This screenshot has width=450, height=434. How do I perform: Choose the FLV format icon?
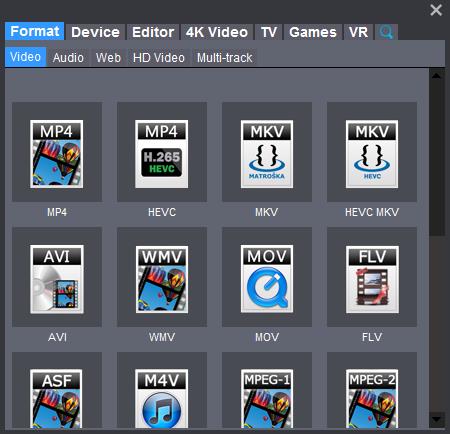(372, 279)
